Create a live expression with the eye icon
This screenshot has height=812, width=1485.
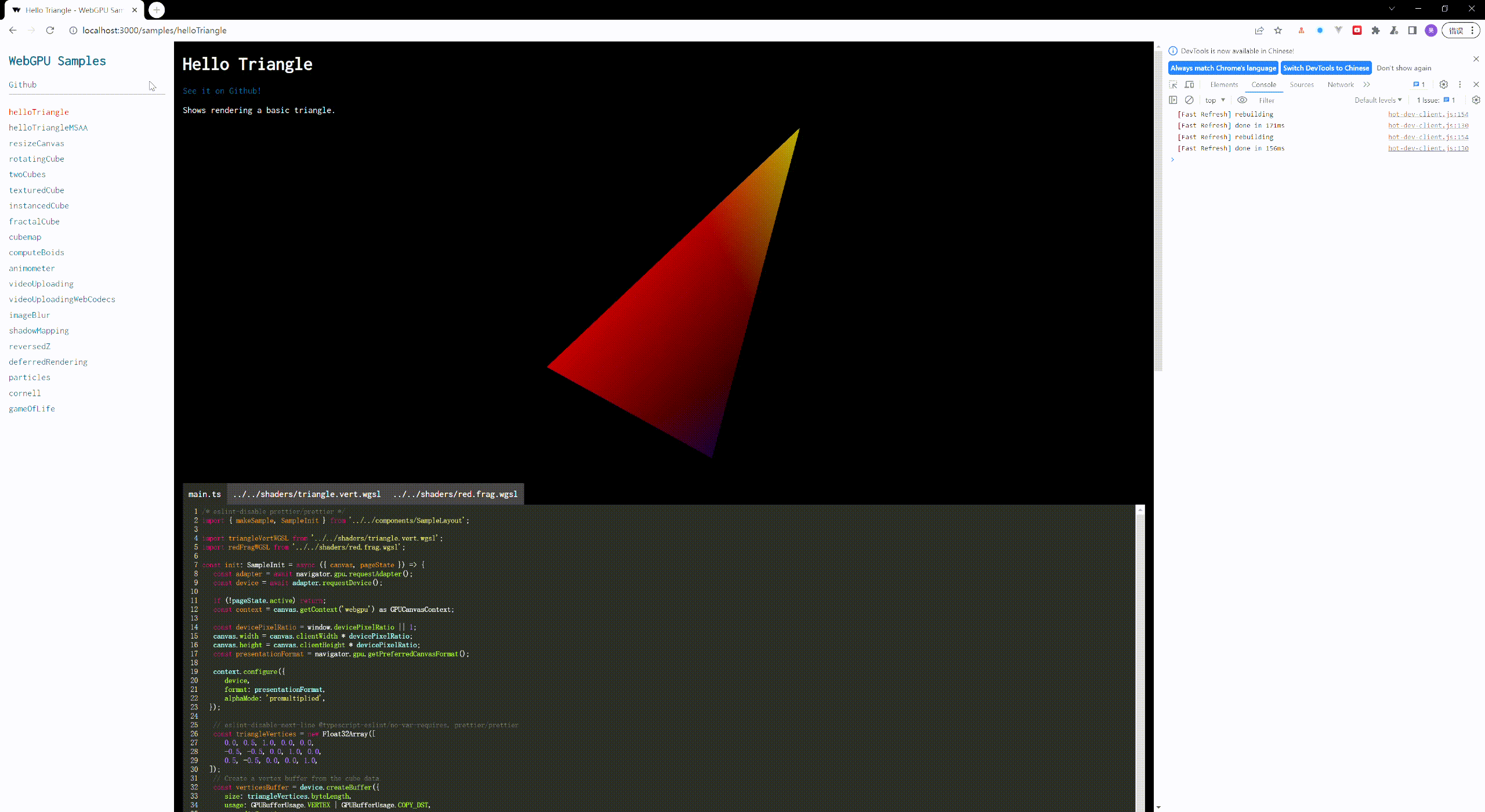point(1242,100)
